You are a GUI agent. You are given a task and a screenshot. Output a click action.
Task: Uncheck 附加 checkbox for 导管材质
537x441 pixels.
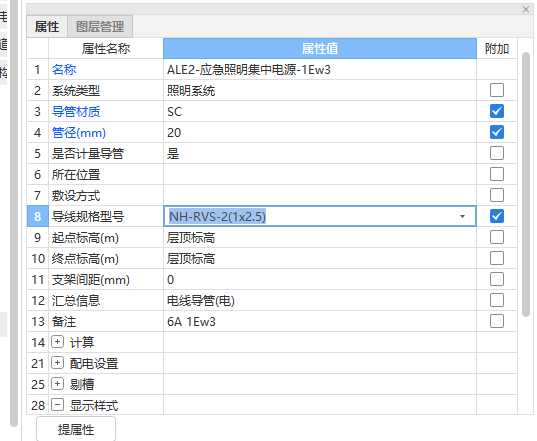[497, 111]
